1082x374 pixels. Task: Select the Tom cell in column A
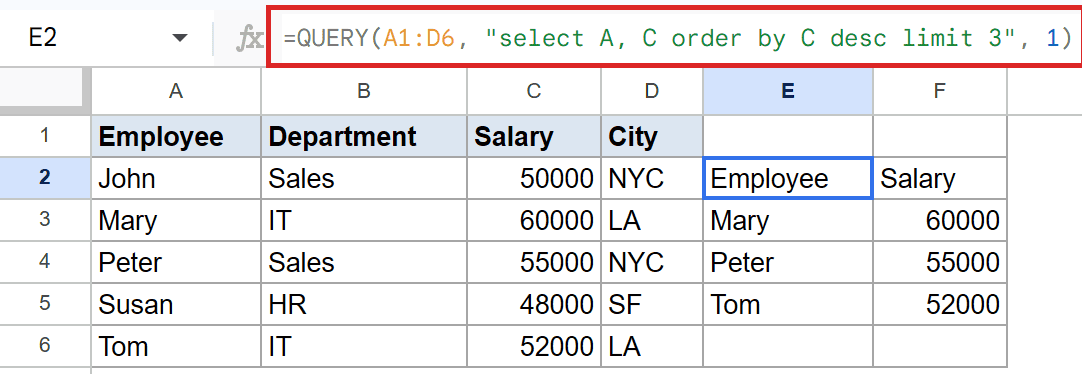176,346
